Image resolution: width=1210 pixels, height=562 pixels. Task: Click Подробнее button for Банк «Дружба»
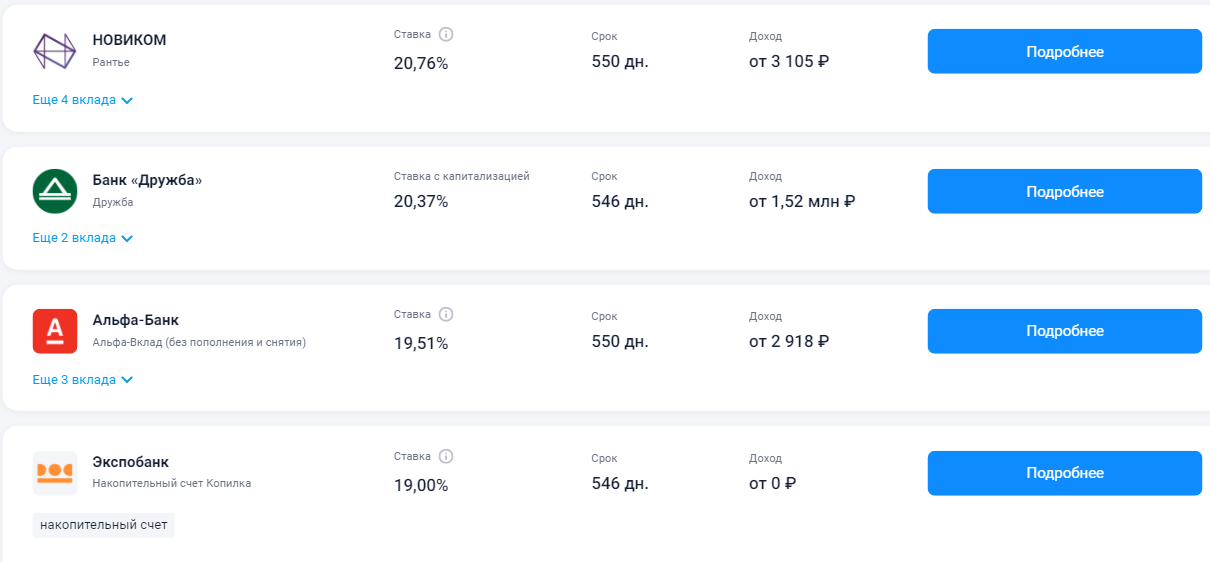pyautogui.click(x=1065, y=191)
